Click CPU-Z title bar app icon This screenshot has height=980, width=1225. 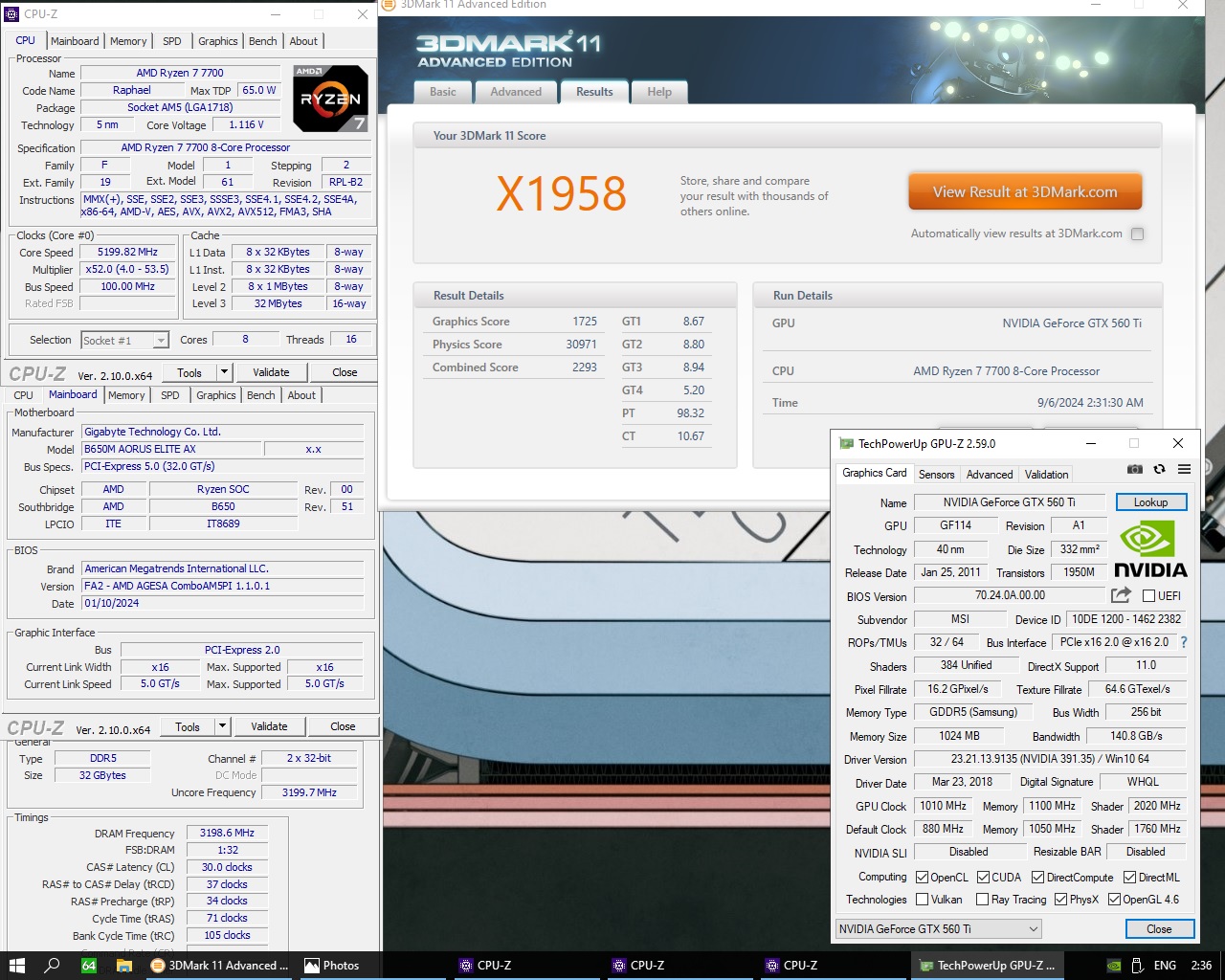11,14
